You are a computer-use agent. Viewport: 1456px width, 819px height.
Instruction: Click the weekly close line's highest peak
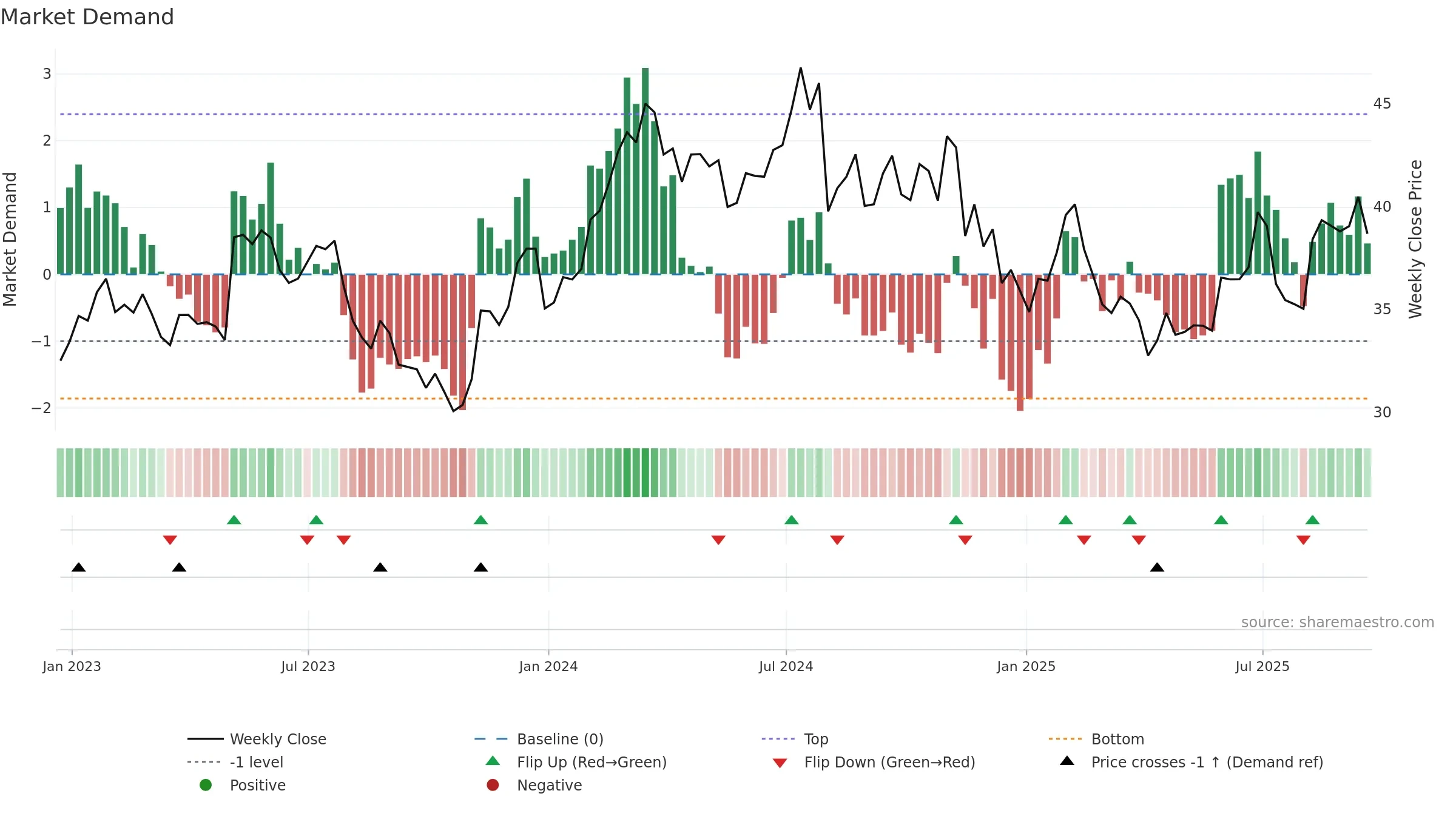coord(801,69)
